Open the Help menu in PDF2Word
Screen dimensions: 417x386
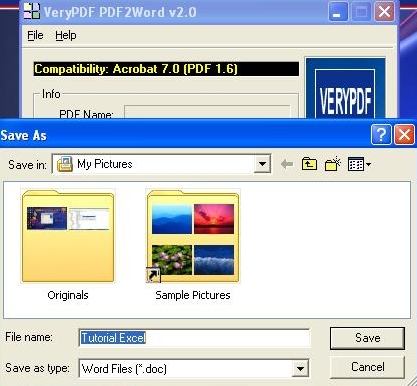click(66, 35)
